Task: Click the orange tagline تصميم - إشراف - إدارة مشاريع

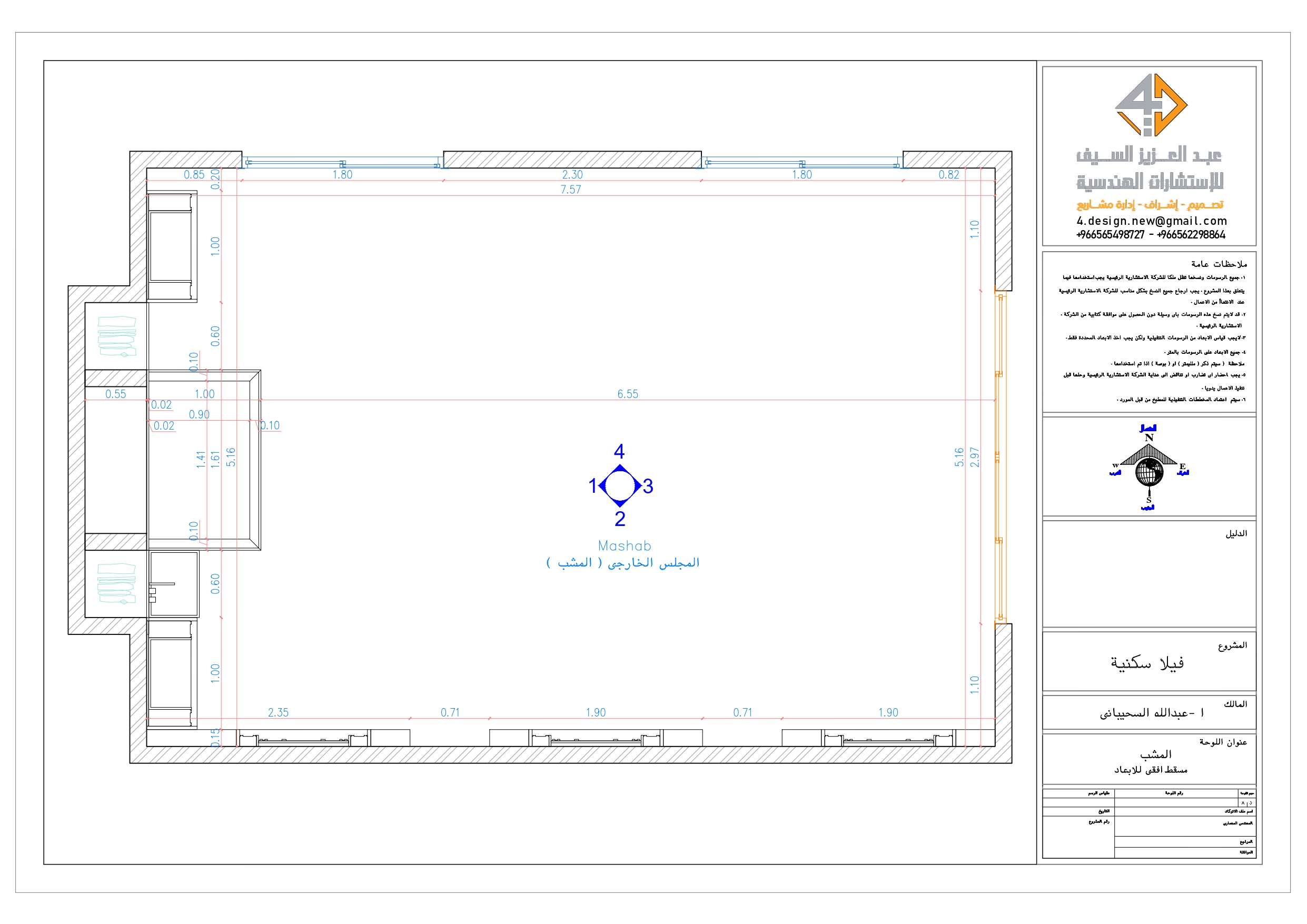Action: [1150, 204]
